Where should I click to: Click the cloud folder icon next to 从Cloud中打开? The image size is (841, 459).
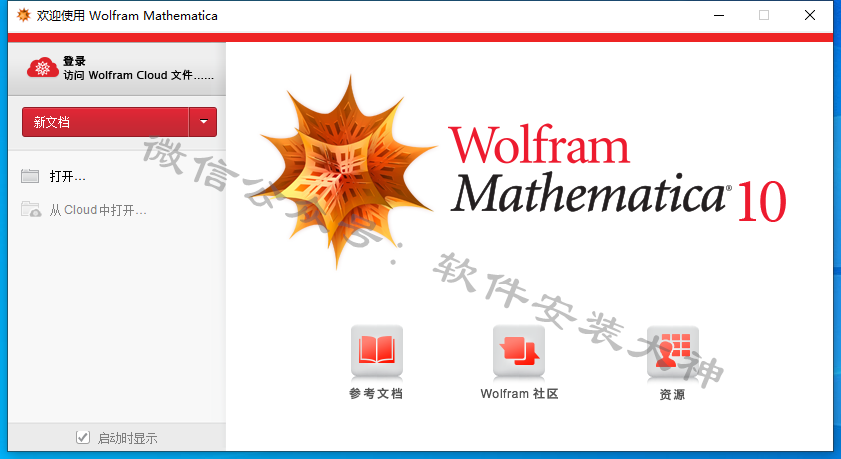point(31,209)
